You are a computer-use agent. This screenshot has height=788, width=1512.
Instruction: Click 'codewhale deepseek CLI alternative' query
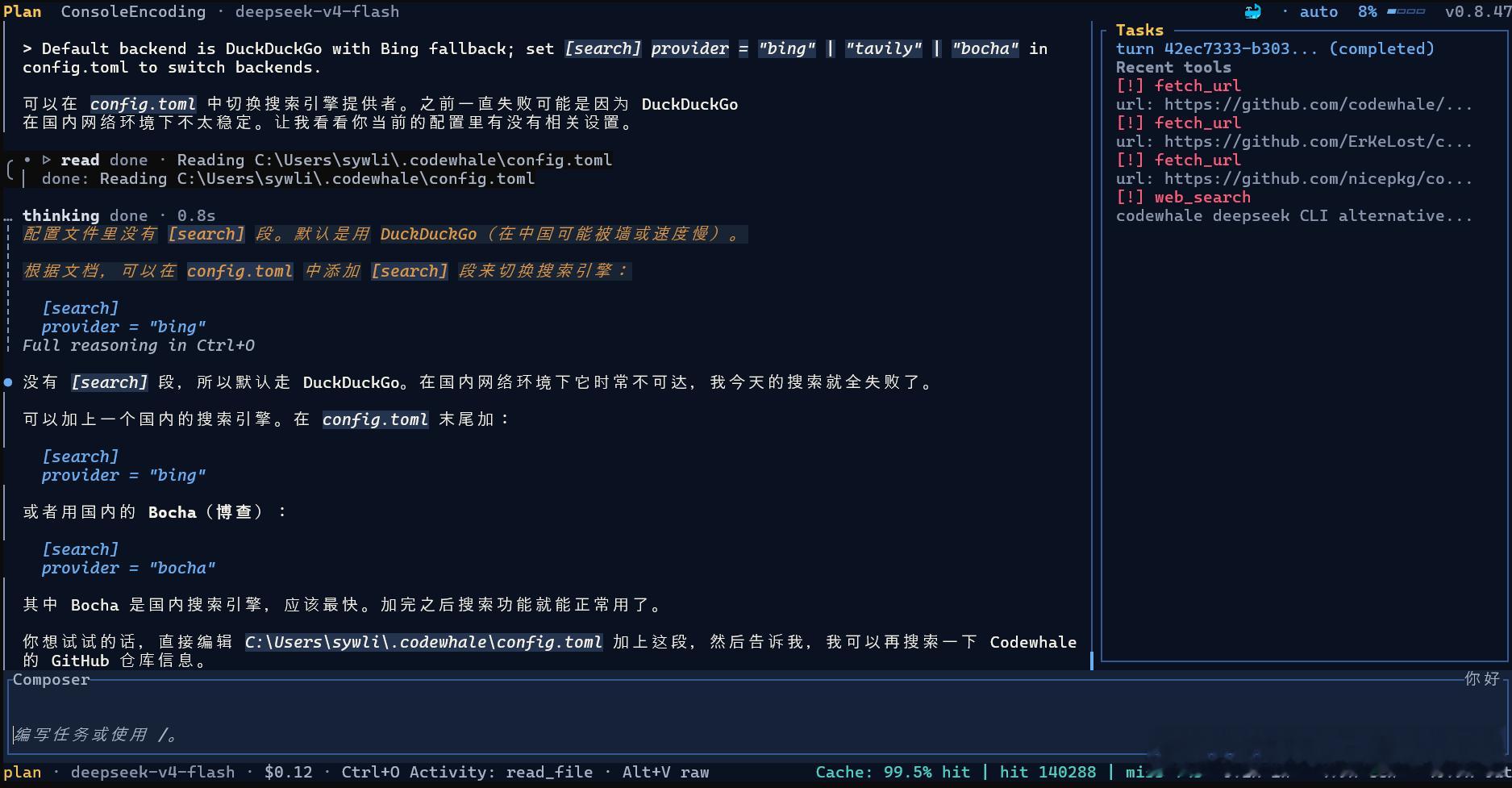click(1294, 215)
